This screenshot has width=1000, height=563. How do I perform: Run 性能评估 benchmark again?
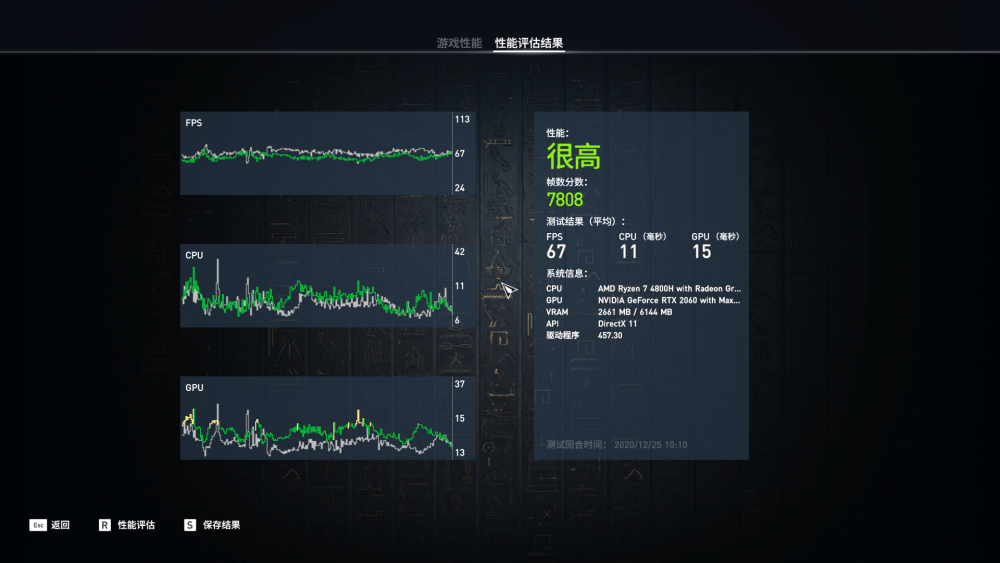[x=136, y=525]
